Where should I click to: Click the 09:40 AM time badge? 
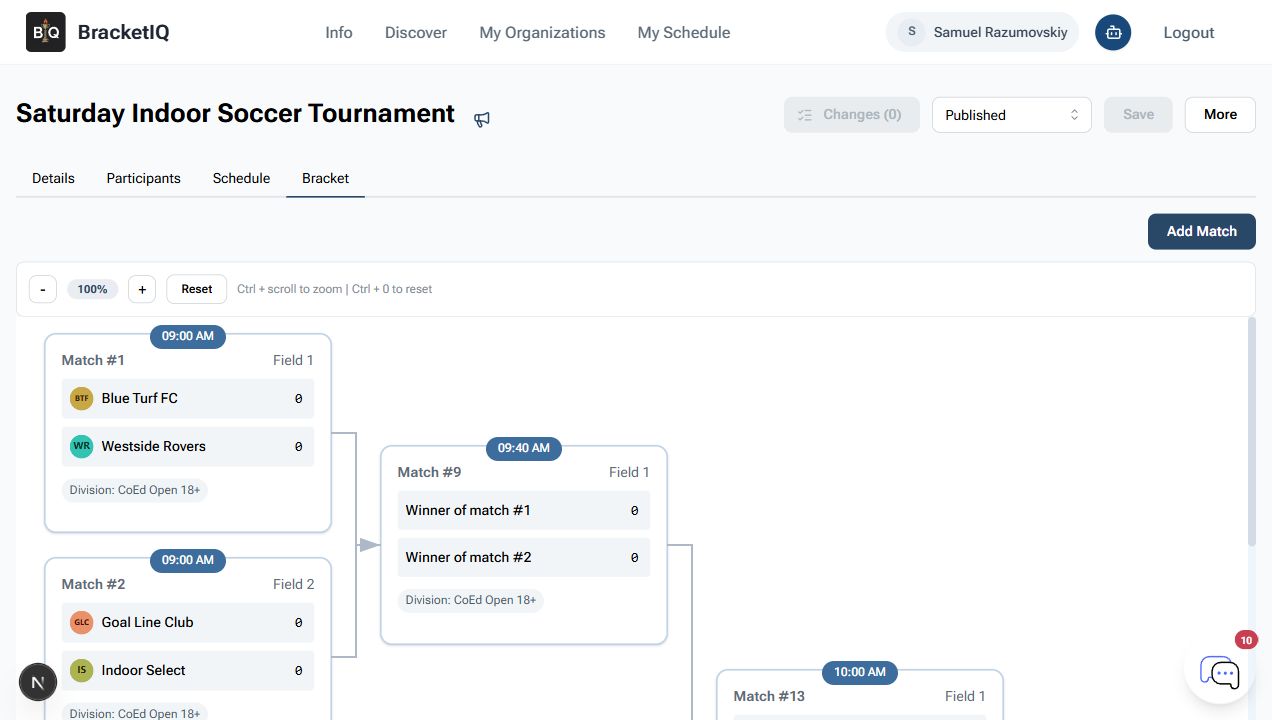tap(524, 448)
